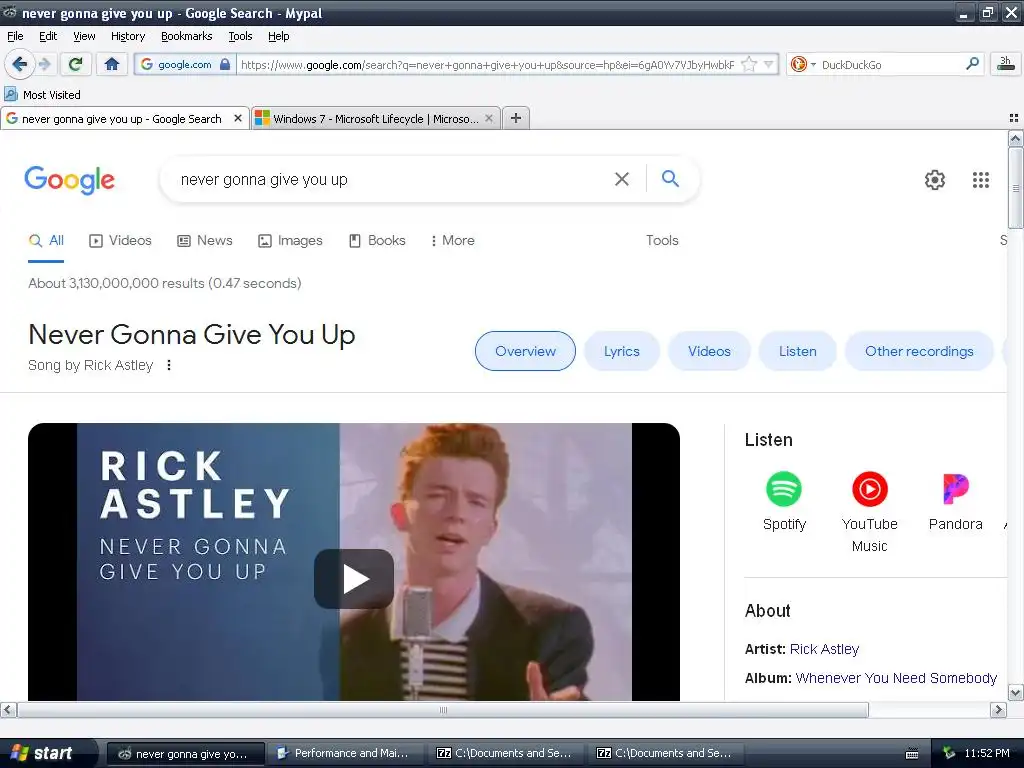
Task: Open the browser home page icon
Action: tap(112, 64)
